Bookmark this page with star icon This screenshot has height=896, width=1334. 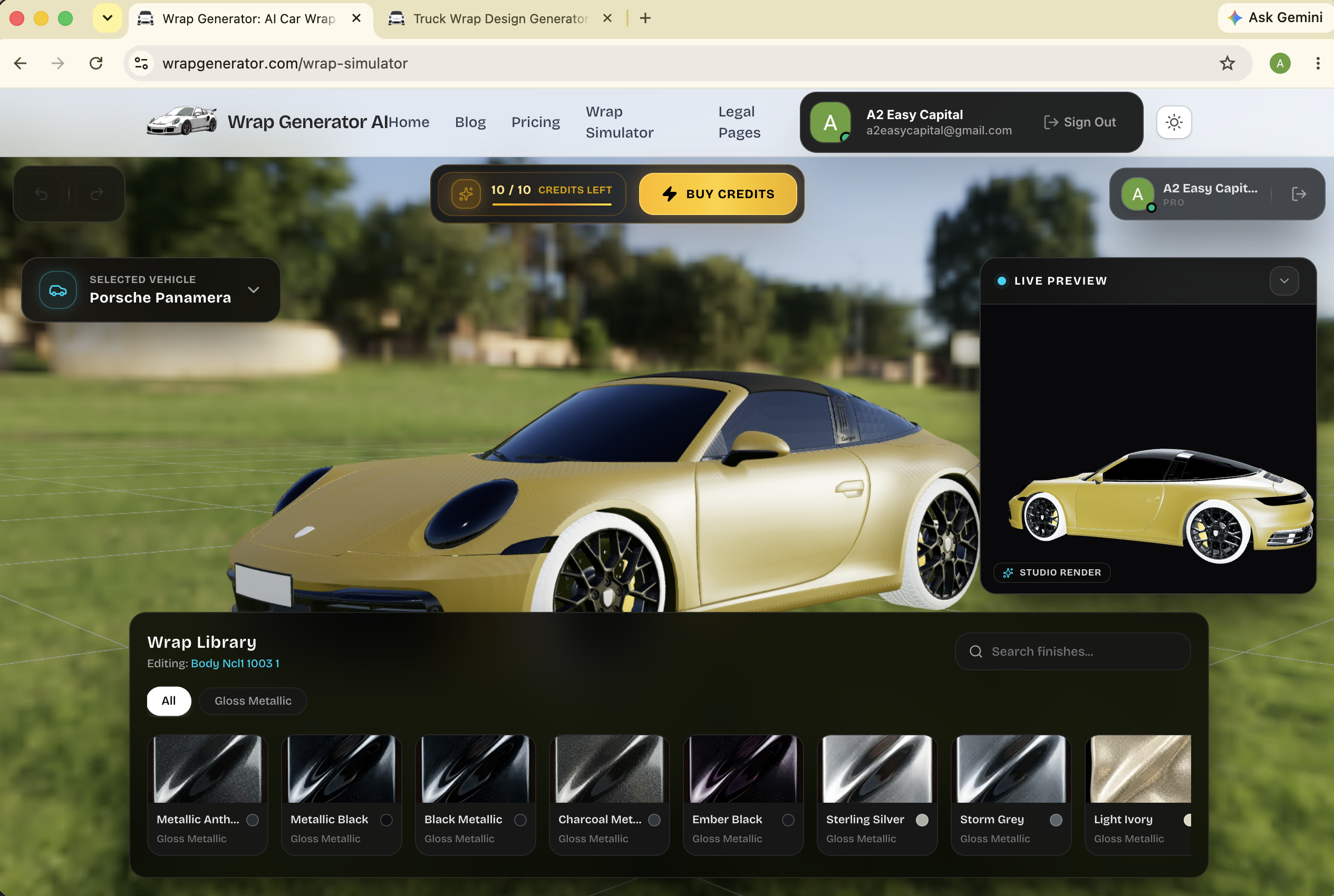point(1227,63)
